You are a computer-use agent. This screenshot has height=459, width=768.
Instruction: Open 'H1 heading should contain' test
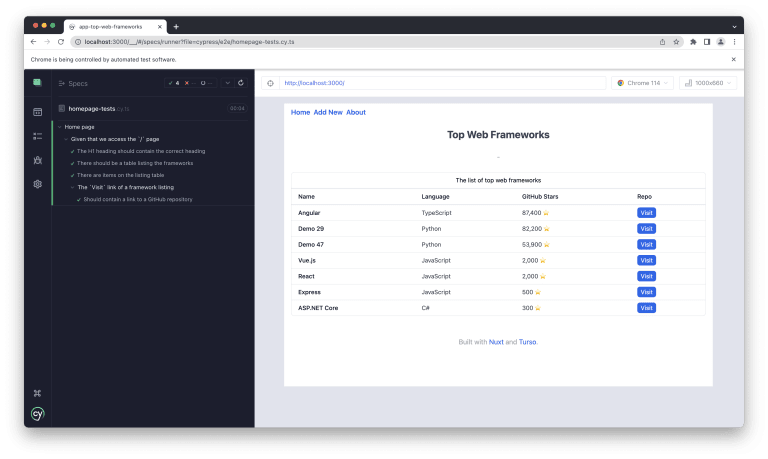[x=141, y=151]
